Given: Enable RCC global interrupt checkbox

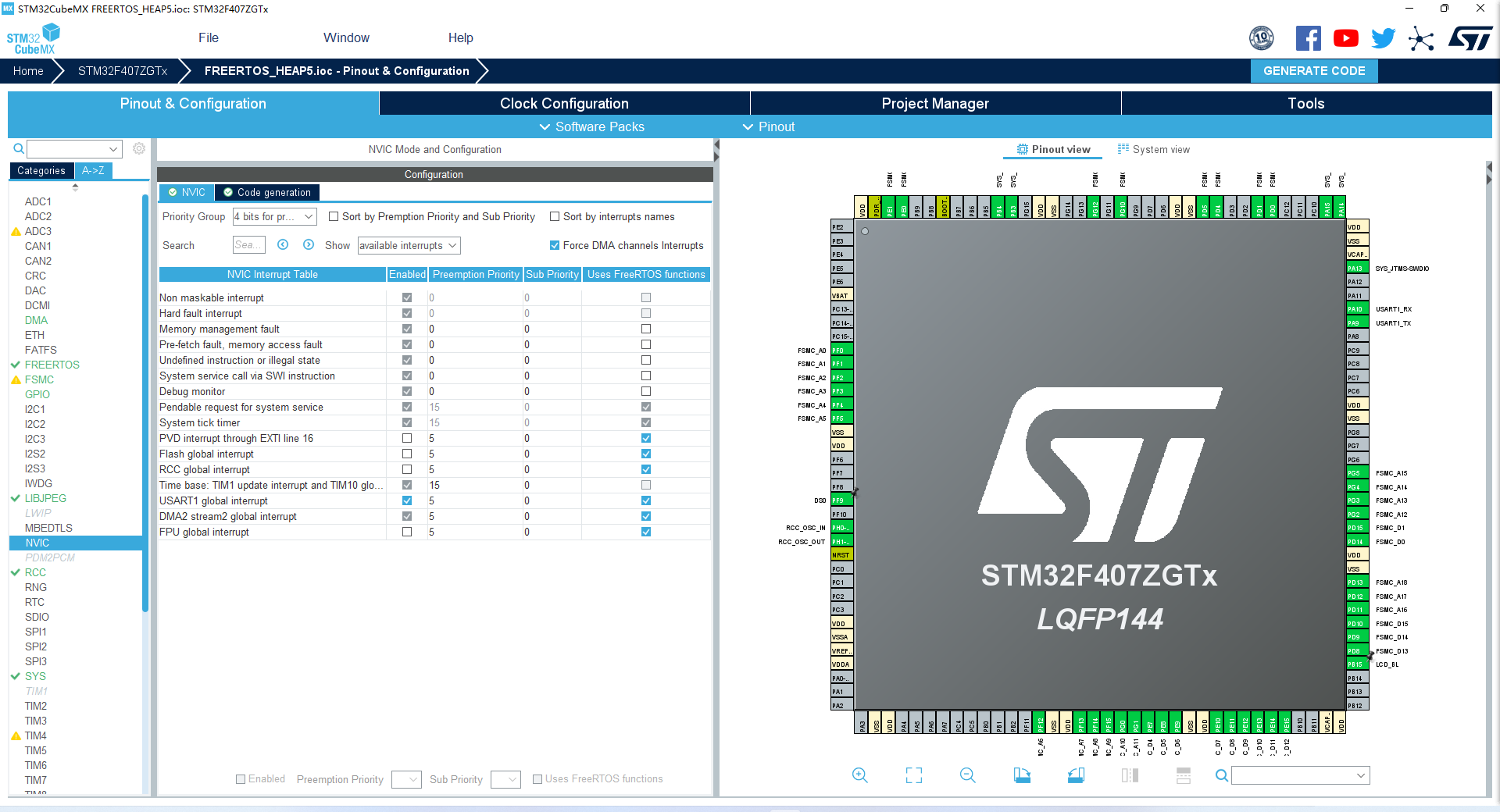Looking at the screenshot, I should click(x=407, y=469).
